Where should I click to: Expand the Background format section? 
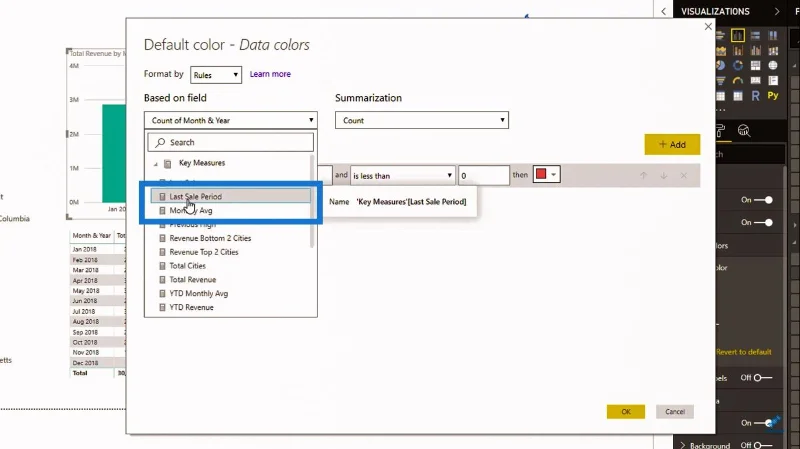pyautogui.click(x=683, y=445)
